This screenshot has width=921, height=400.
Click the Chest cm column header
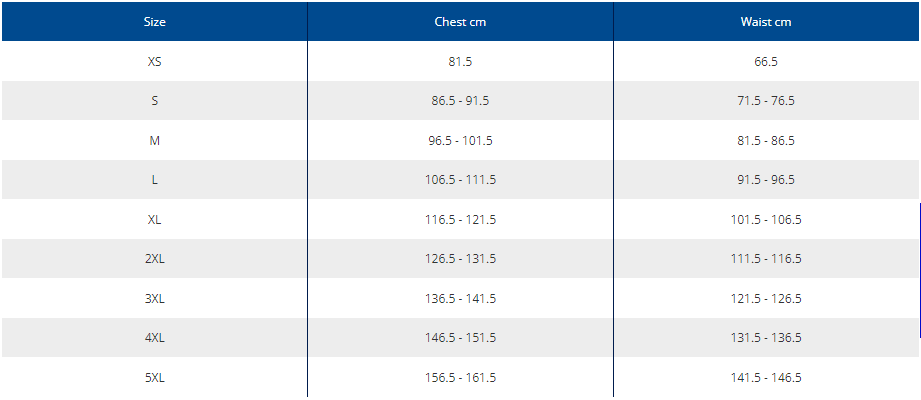[460, 22]
